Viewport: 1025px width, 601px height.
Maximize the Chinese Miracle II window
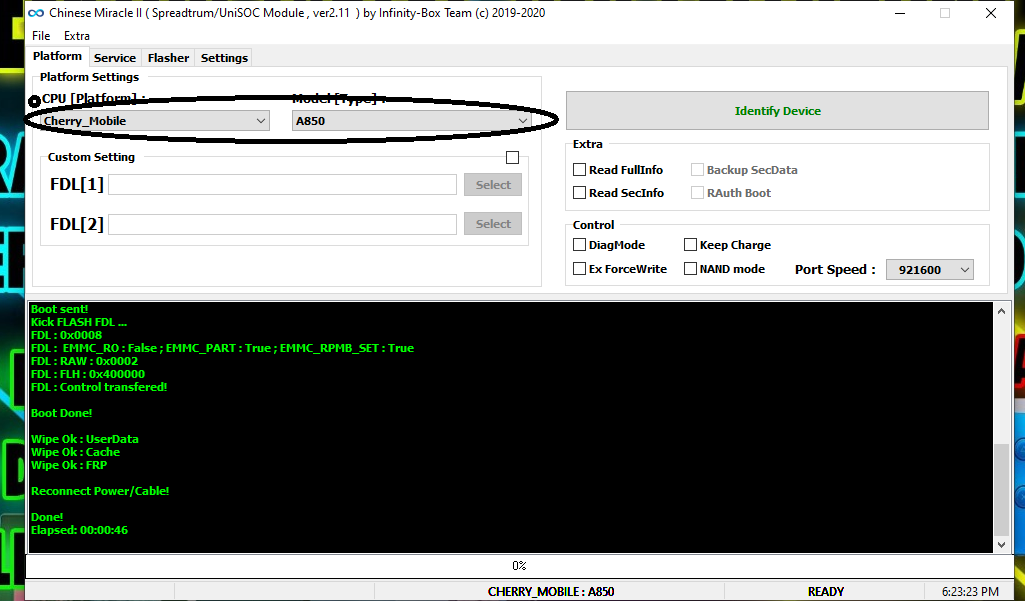point(945,13)
